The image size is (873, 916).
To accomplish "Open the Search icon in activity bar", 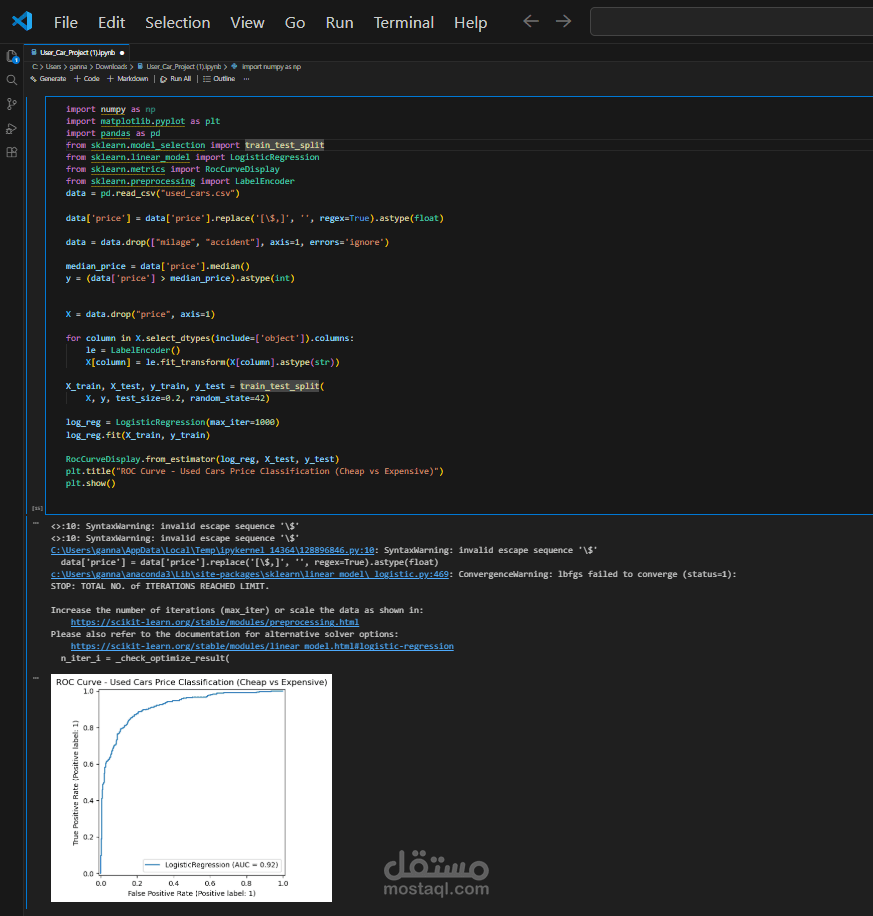I will click(11, 80).
